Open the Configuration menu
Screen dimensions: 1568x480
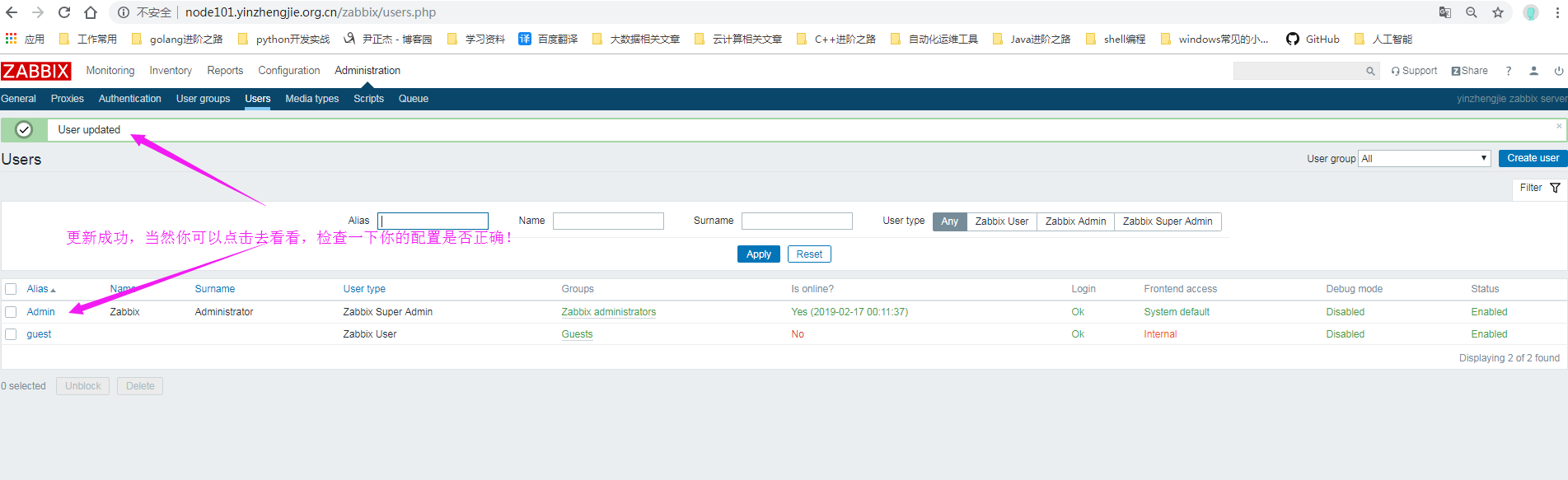click(289, 71)
